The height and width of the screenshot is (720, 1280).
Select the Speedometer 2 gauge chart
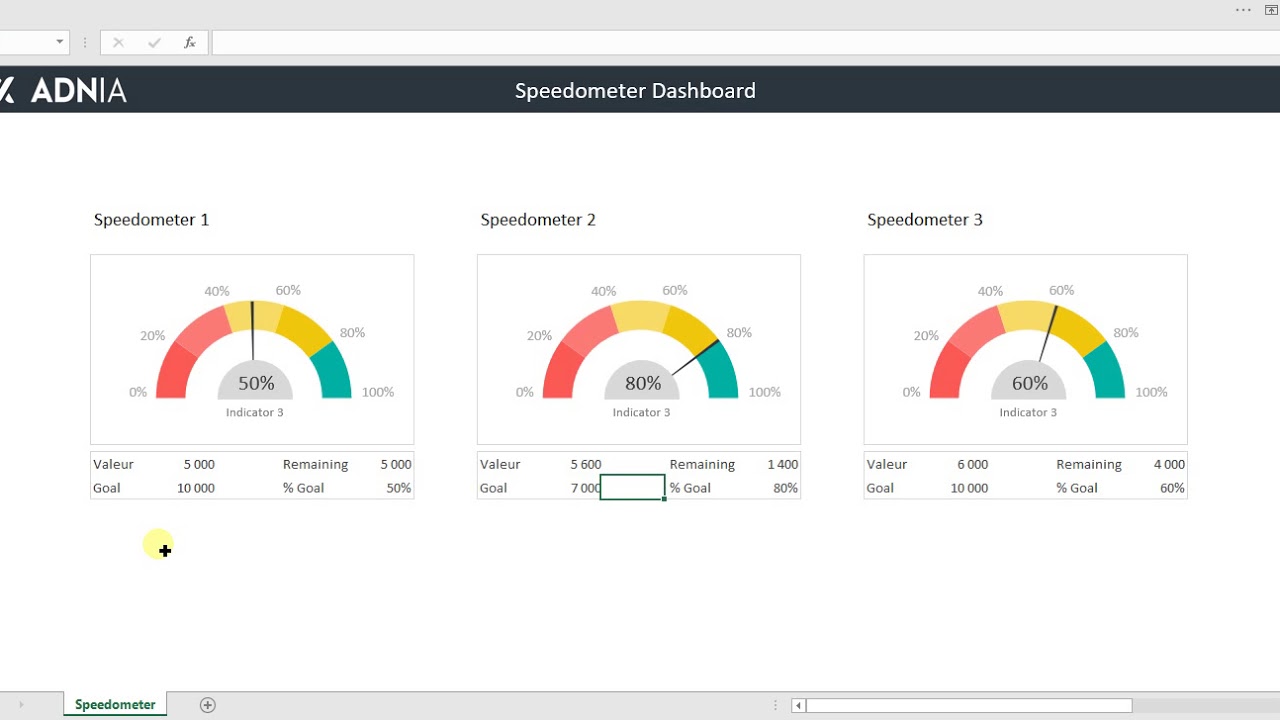pyautogui.click(x=639, y=349)
